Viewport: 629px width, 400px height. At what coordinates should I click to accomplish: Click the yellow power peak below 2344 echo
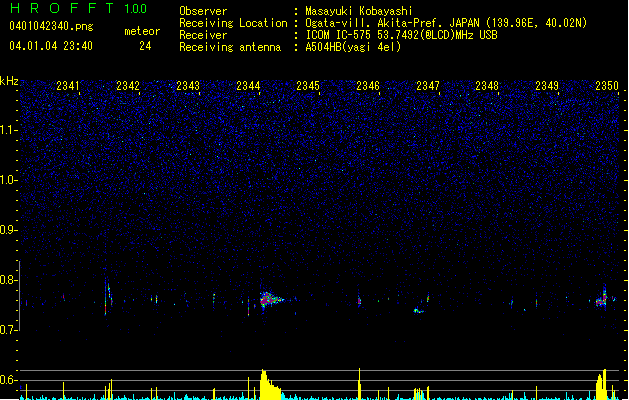click(x=269, y=384)
